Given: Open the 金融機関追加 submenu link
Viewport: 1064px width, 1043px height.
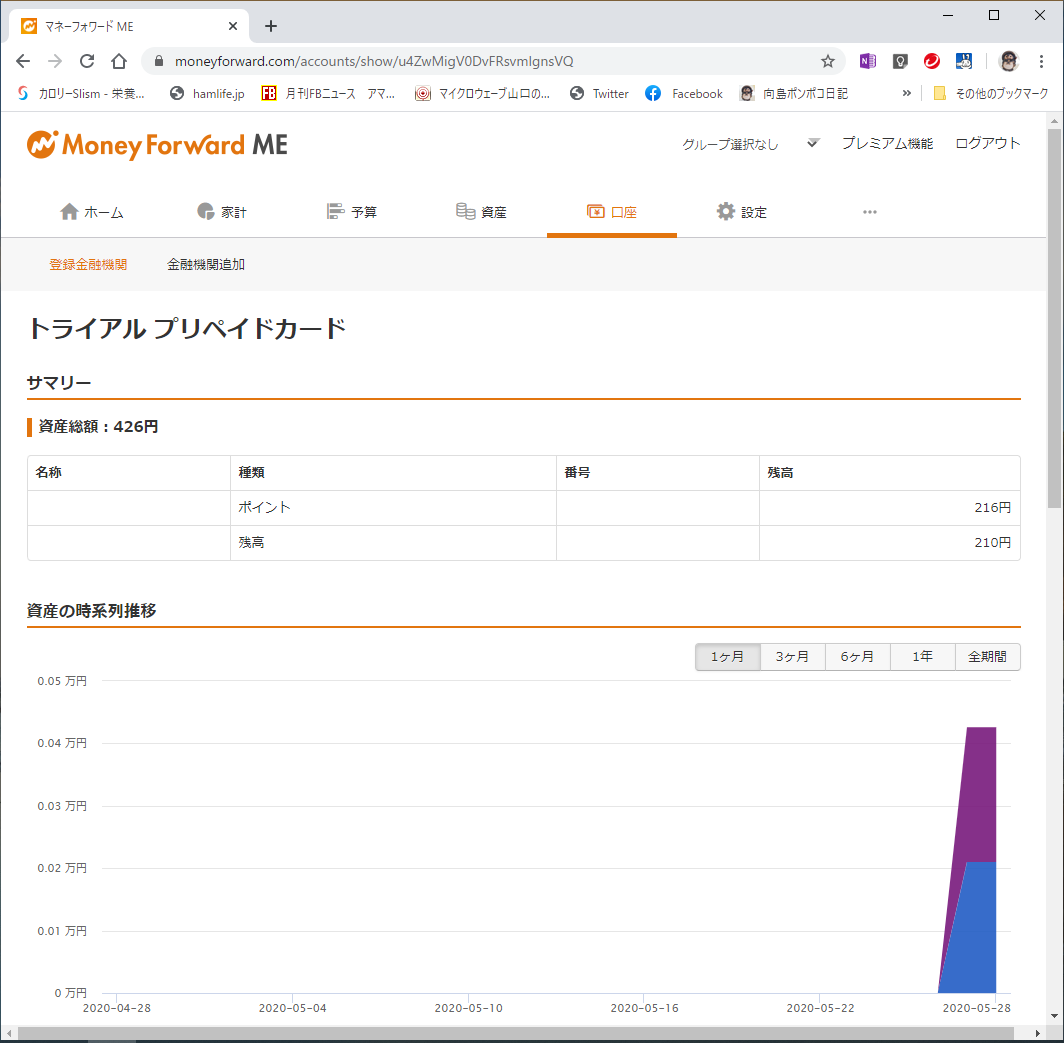Looking at the screenshot, I should [206, 265].
